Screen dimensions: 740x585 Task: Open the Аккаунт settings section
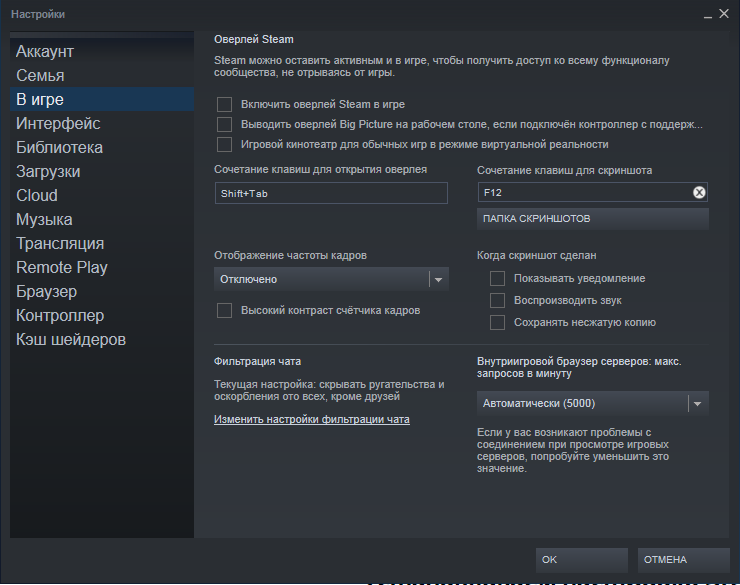[x=101, y=51]
